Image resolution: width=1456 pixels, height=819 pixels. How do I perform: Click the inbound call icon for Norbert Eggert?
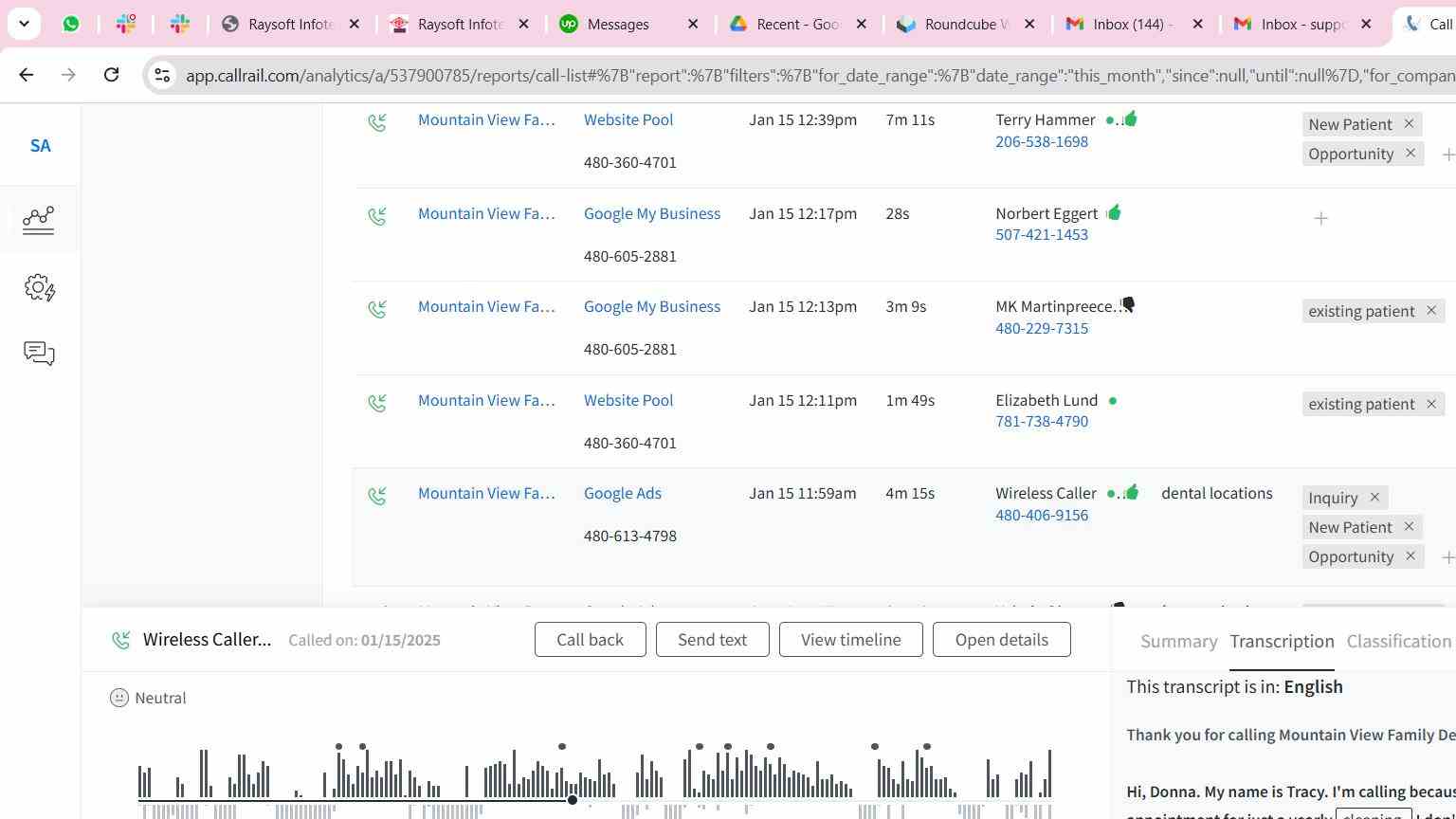(x=377, y=216)
